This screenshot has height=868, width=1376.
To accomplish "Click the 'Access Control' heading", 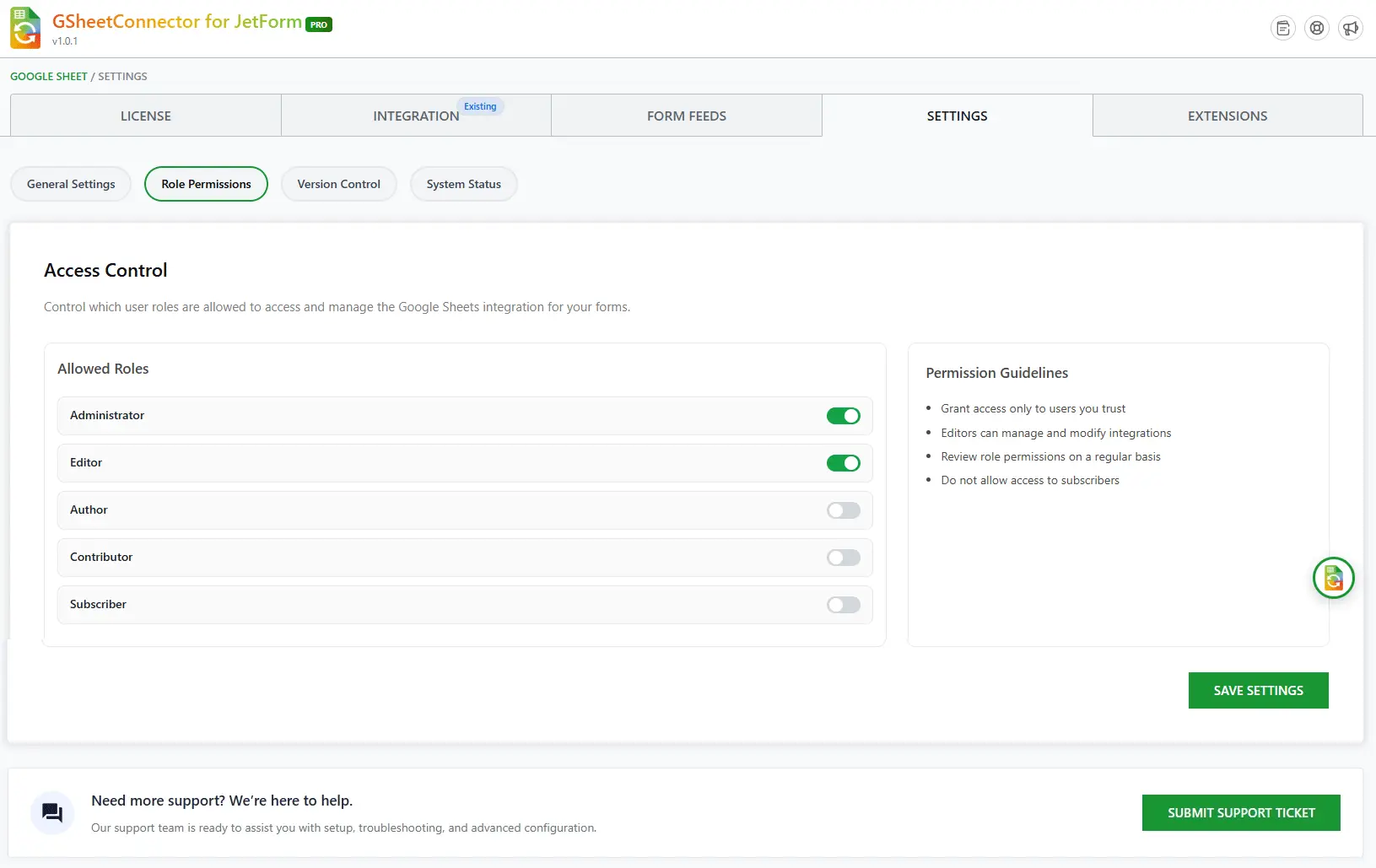I will (x=105, y=270).
